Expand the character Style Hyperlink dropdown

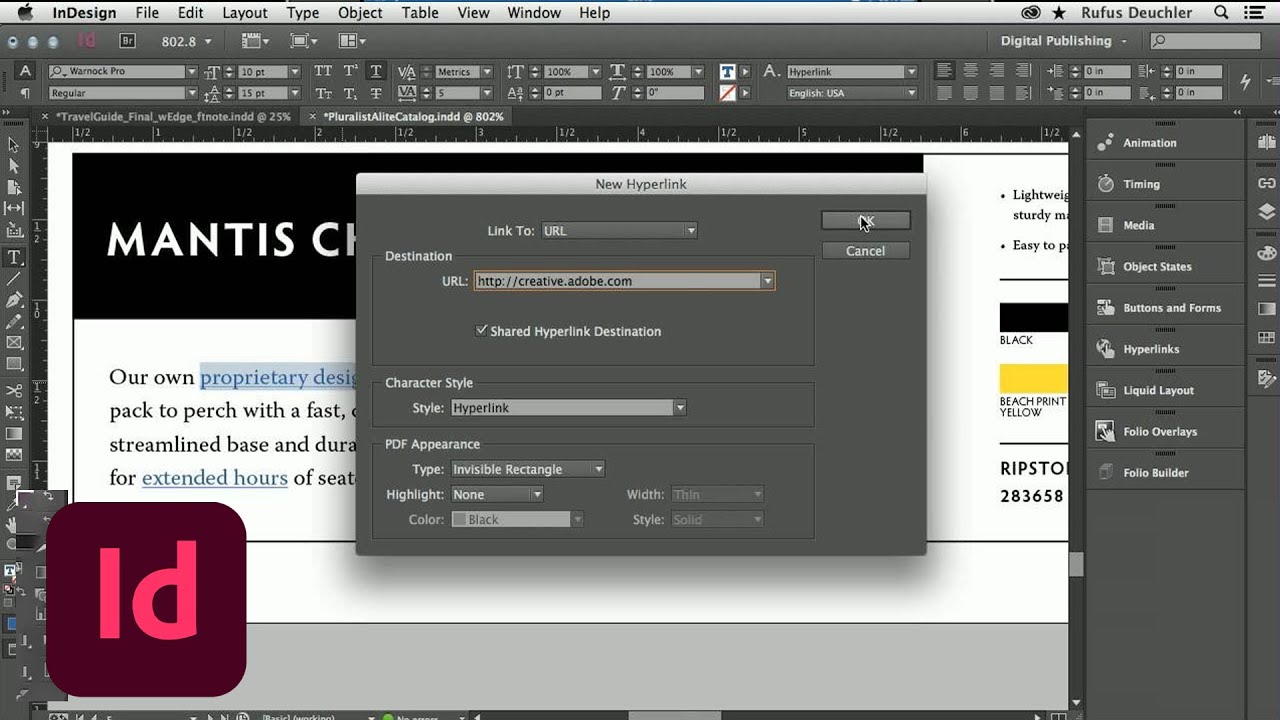(x=568, y=408)
